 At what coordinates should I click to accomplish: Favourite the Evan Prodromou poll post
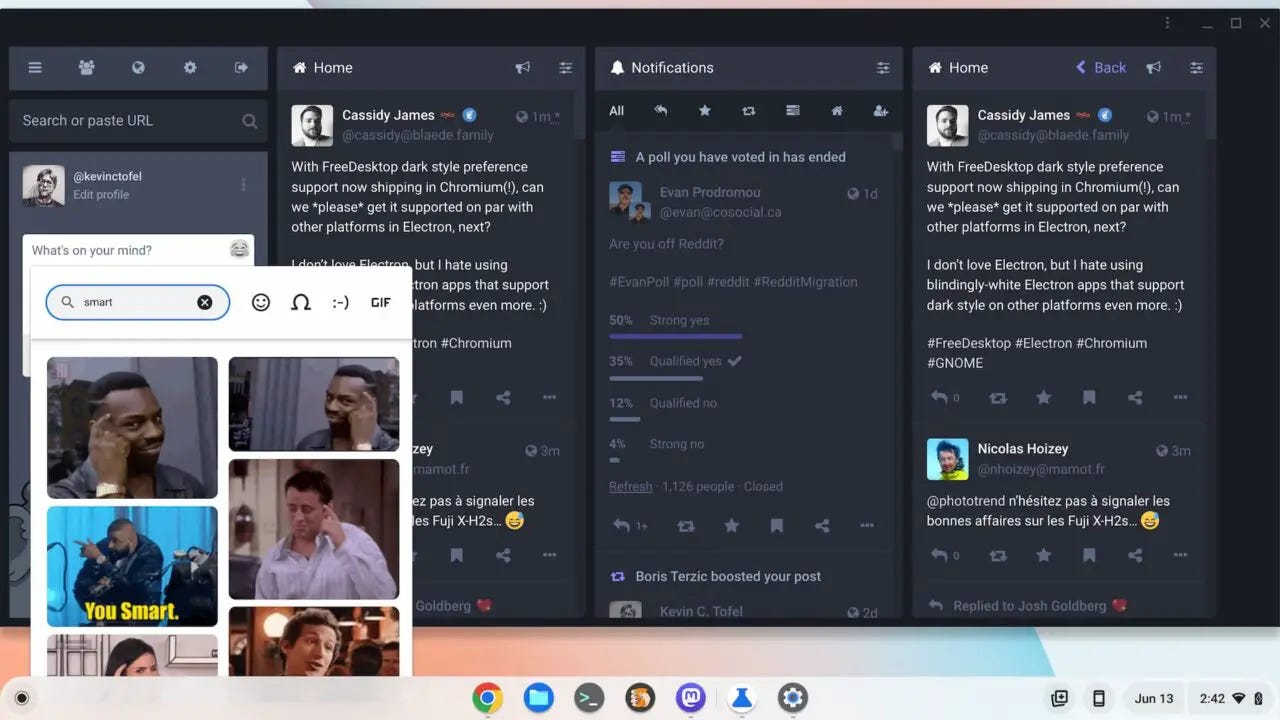tap(731, 525)
